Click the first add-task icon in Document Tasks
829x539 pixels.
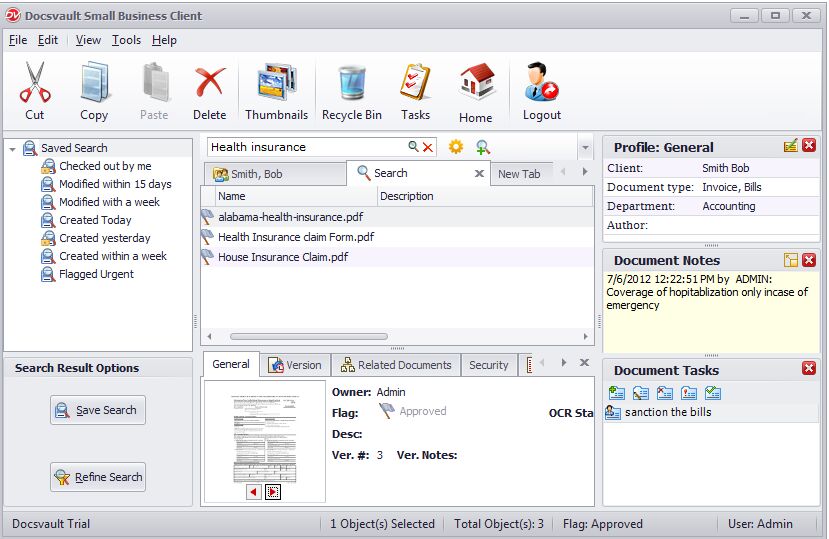[616, 393]
